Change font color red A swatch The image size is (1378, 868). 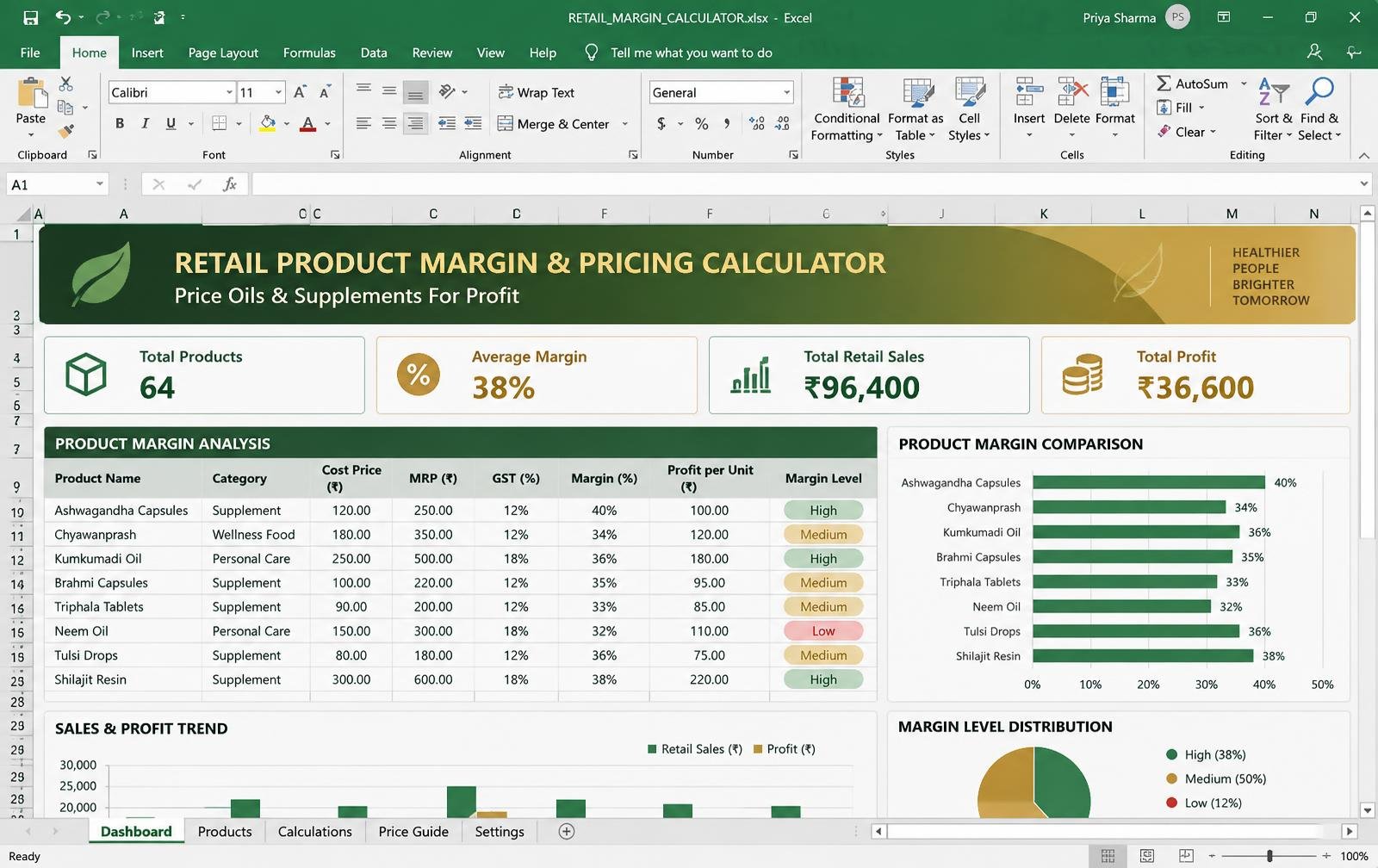click(x=307, y=123)
